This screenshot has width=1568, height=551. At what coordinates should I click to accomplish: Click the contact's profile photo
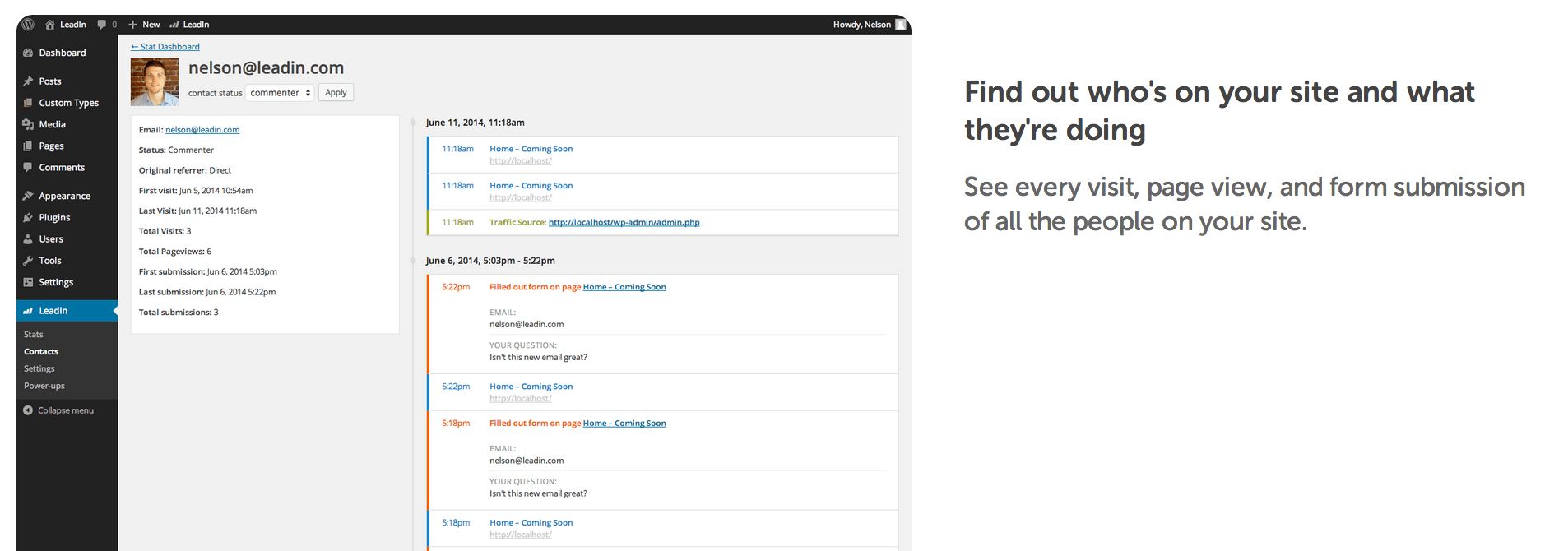pos(155,82)
